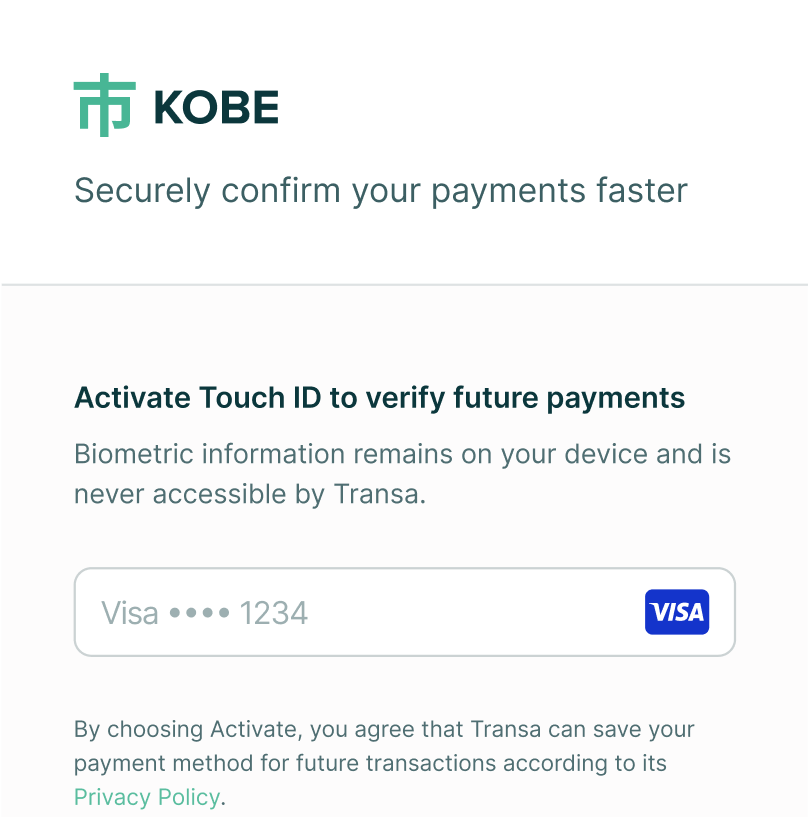Click the green Kobe logo icon

[104, 105]
